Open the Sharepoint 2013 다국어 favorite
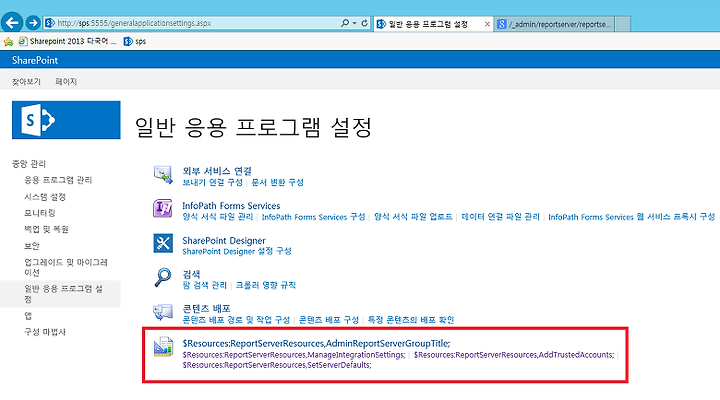The height and width of the screenshot is (400, 720). click(68, 41)
